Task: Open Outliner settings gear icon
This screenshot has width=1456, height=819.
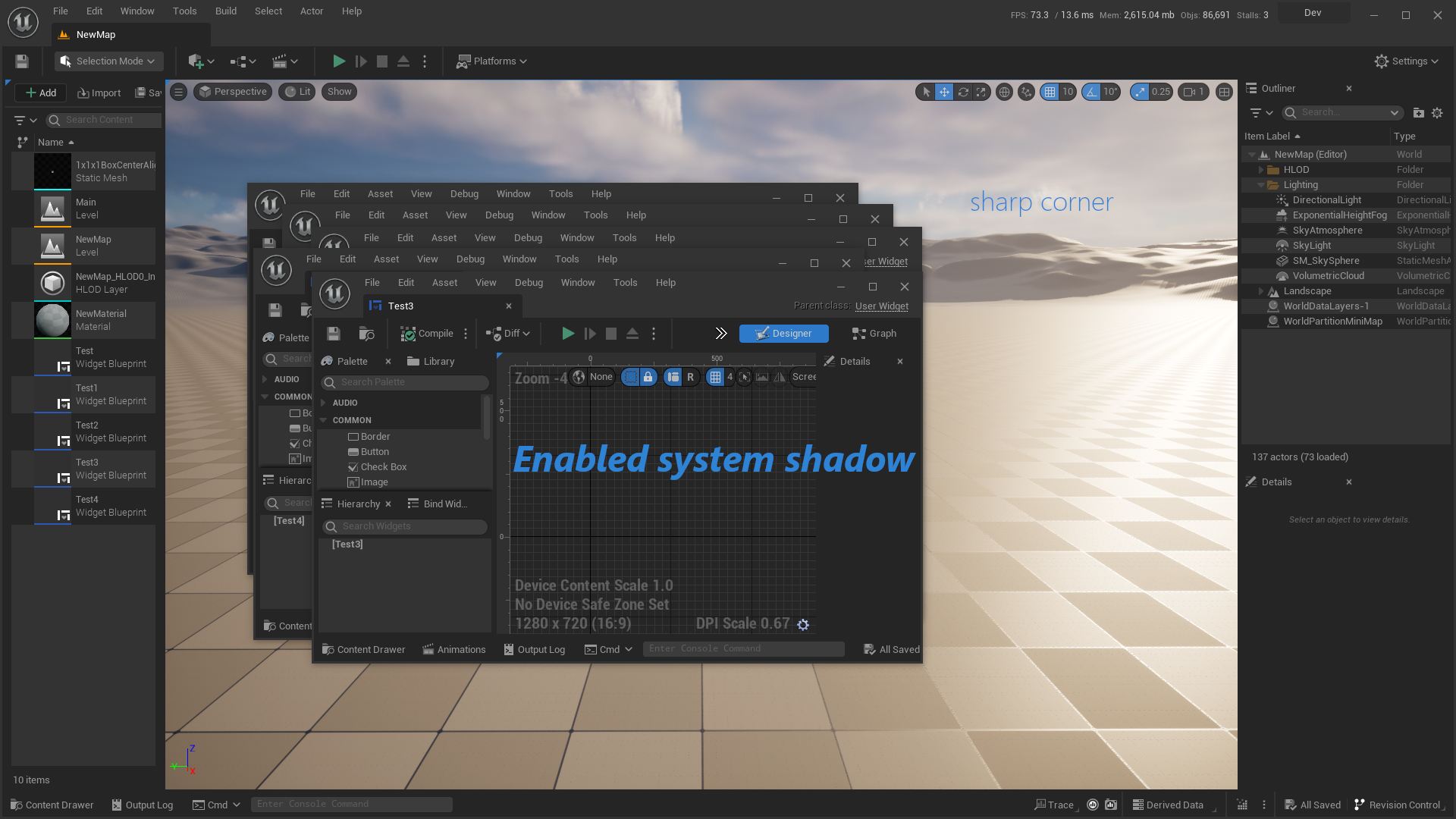Action: [x=1437, y=113]
